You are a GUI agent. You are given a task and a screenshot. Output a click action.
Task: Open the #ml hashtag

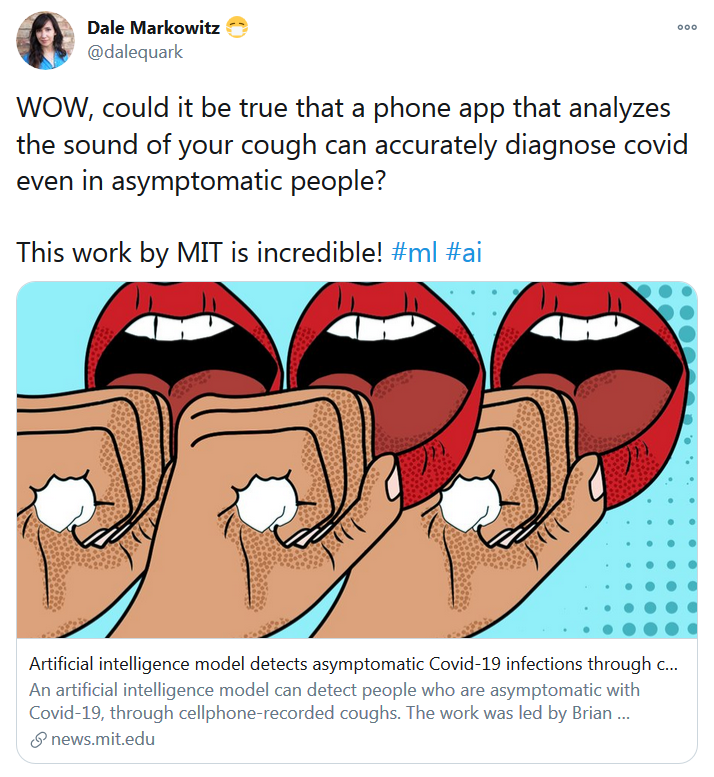point(414,252)
